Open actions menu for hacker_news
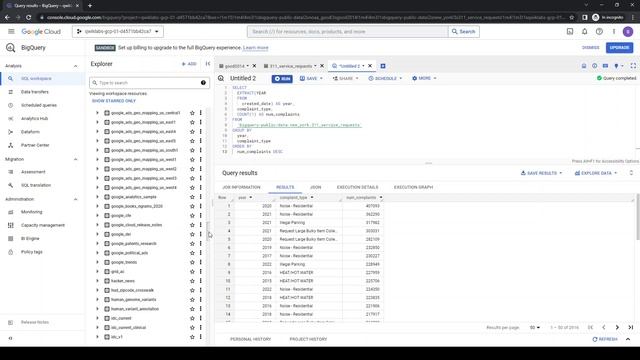The width and height of the screenshot is (640, 360). 200,281
